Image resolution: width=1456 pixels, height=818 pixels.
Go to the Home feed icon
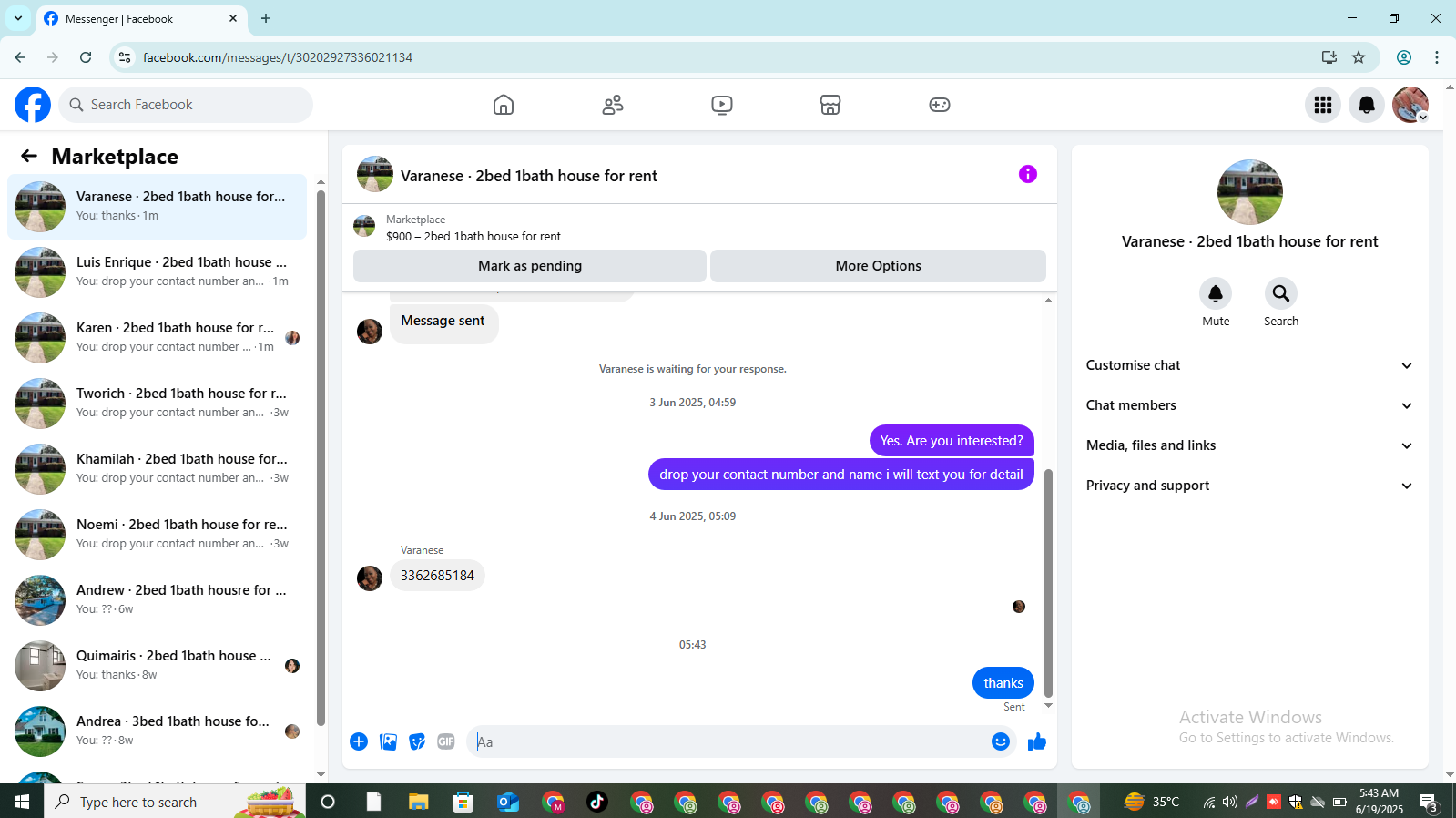pyautogui.click(x=504, y=105)
